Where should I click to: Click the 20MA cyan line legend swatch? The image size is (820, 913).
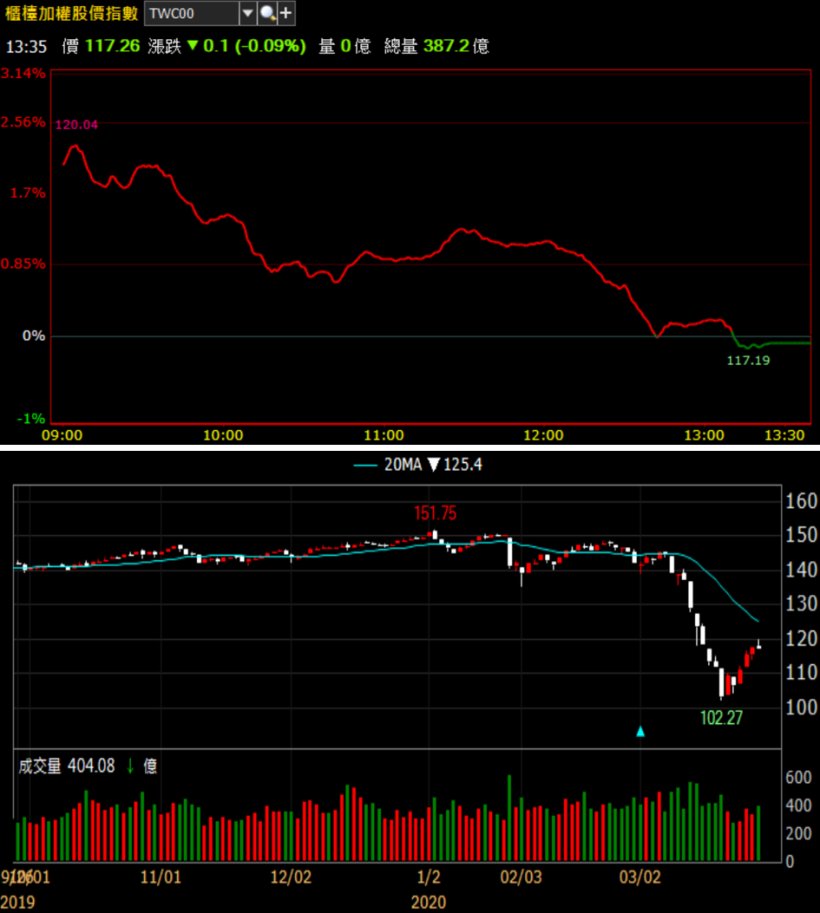[365, 465]
